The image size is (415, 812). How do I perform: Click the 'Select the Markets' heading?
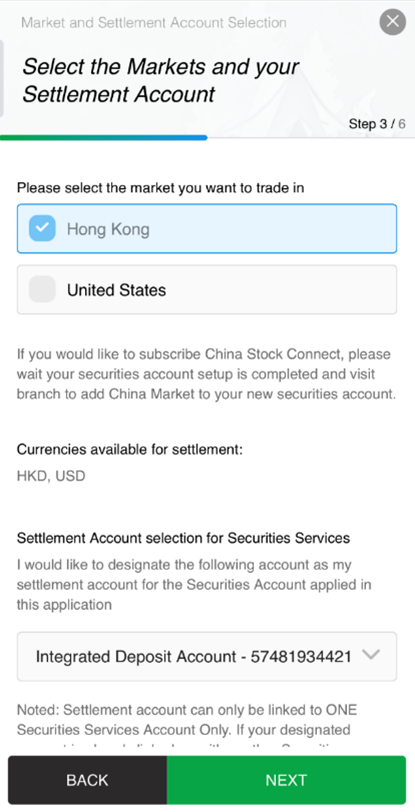click(x=161, y=81)
